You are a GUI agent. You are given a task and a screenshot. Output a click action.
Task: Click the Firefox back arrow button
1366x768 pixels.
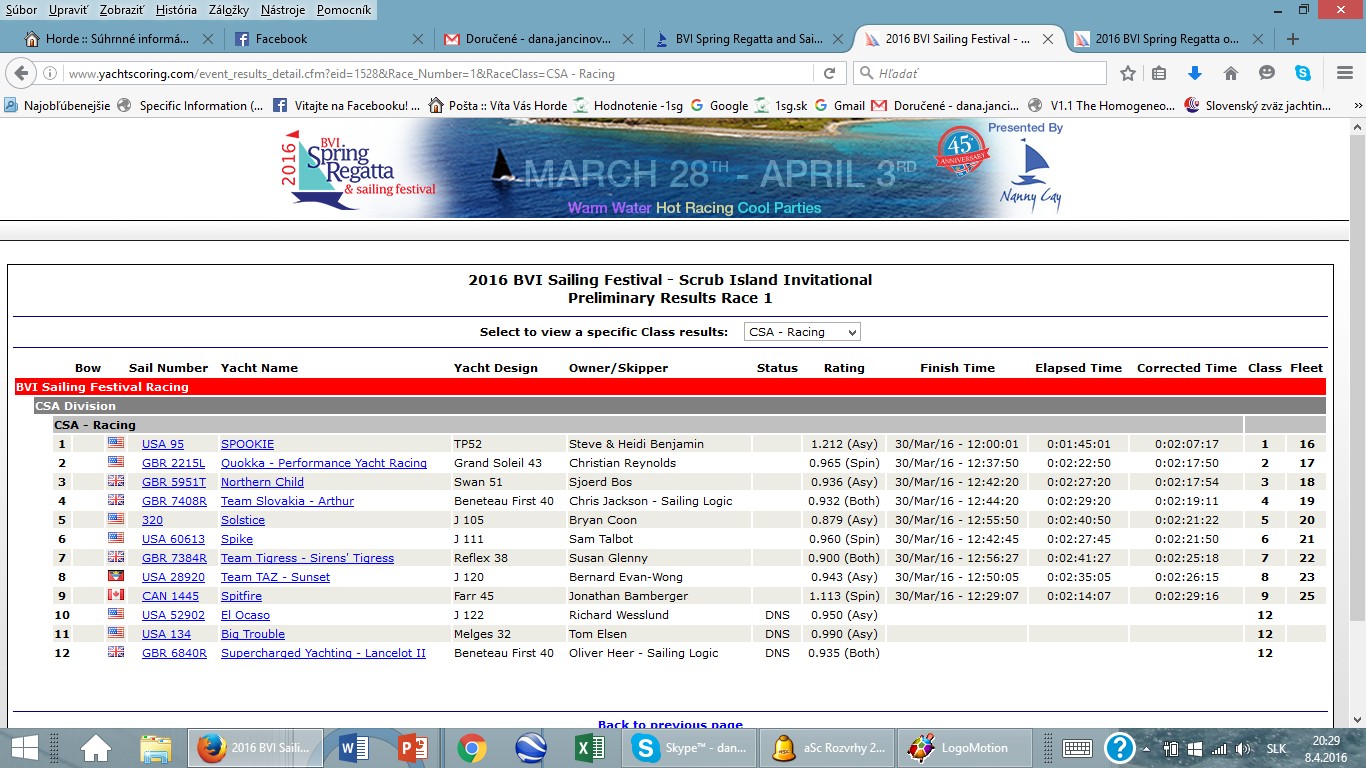(20, 73)
